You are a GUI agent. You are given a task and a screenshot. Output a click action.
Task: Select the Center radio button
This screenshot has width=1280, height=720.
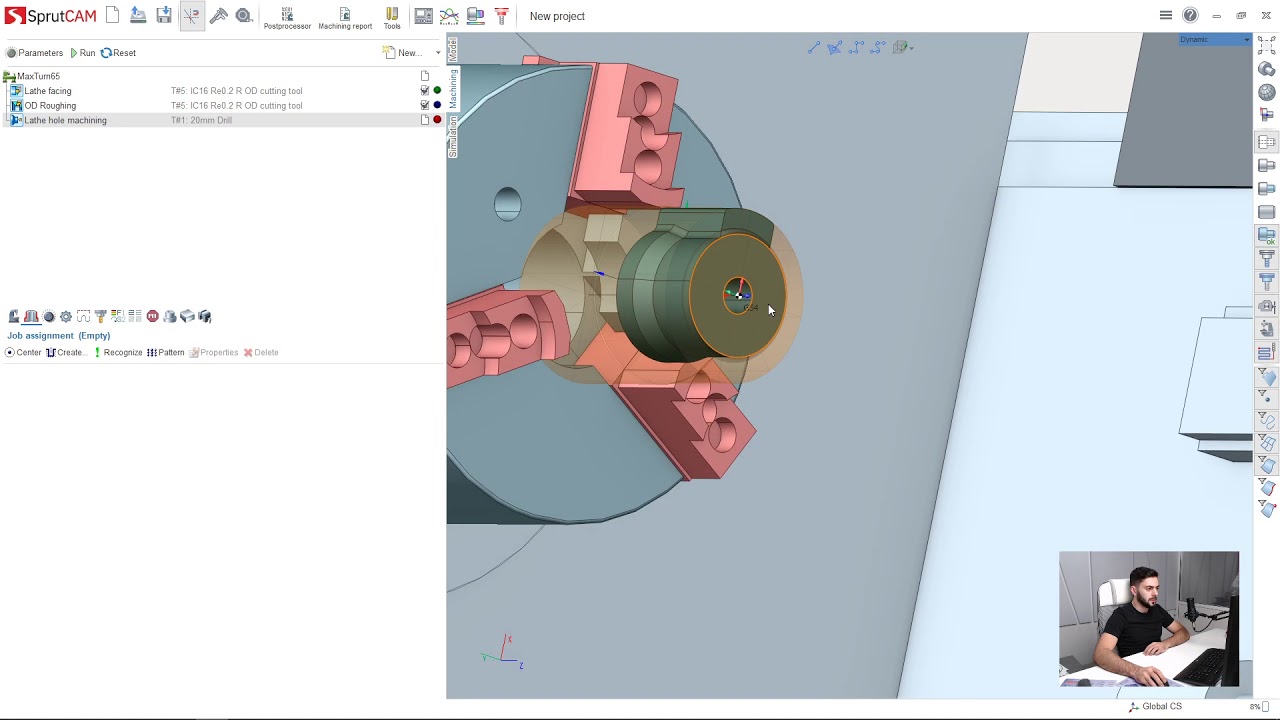pyautogui.click(x=10, y=352)
